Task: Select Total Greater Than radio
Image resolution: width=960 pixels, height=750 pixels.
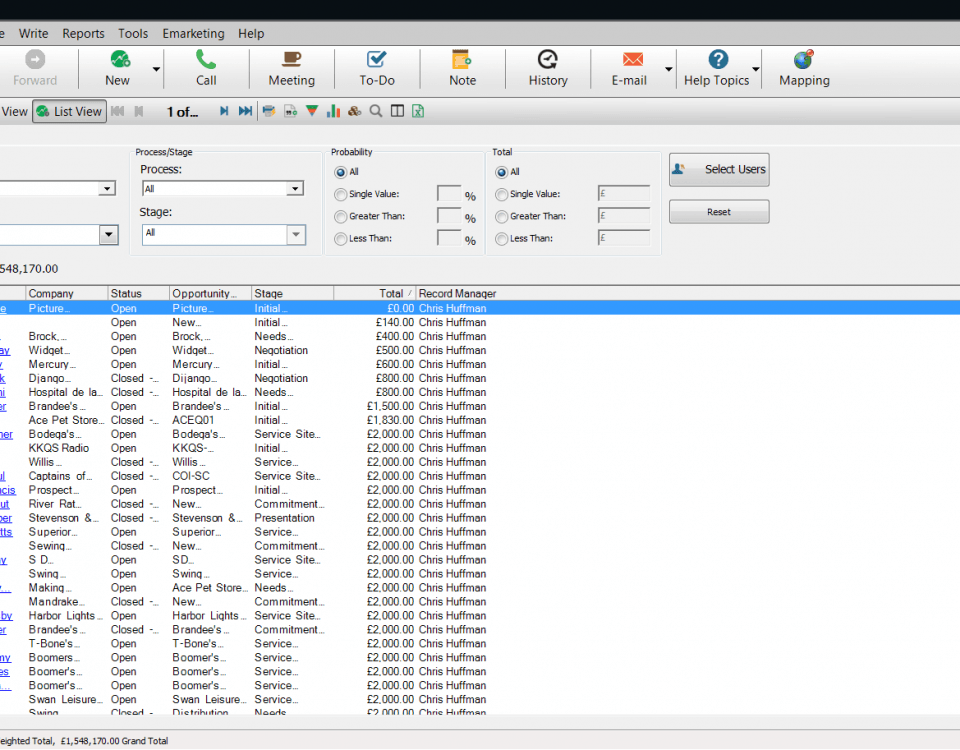Action: pyautogui.click(x=501, y=217)
